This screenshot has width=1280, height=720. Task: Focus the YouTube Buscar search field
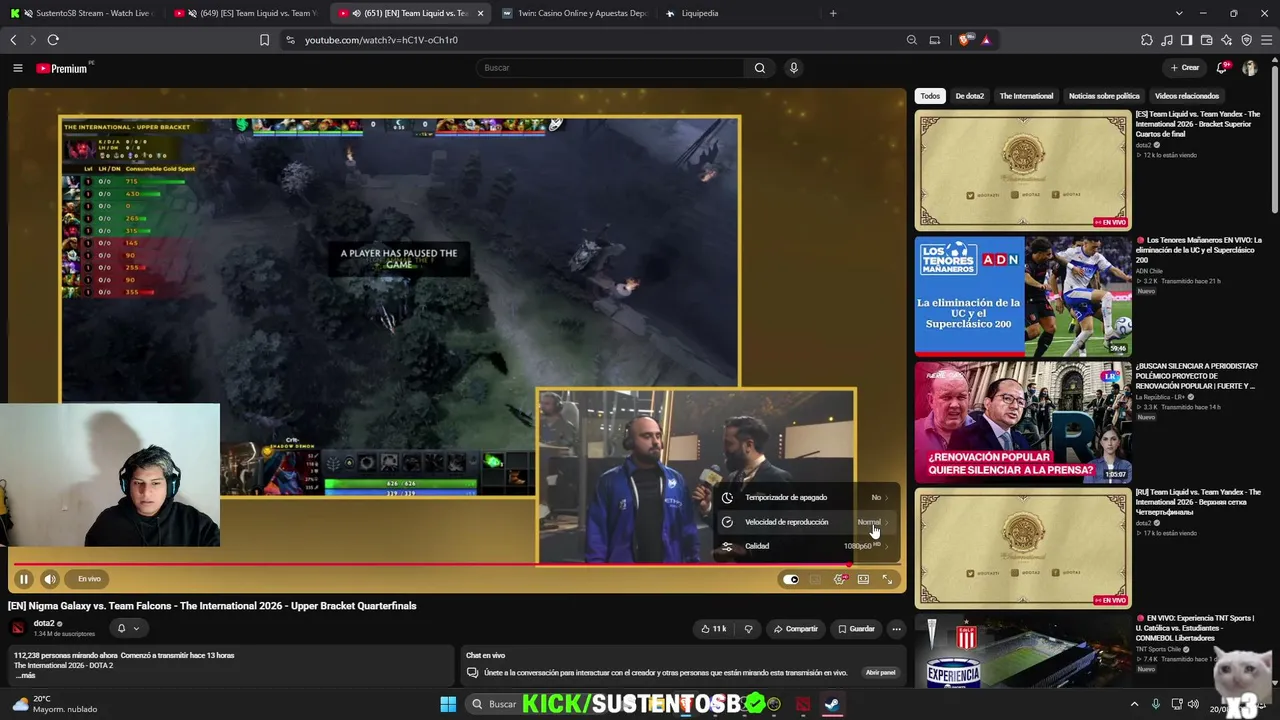610,68
